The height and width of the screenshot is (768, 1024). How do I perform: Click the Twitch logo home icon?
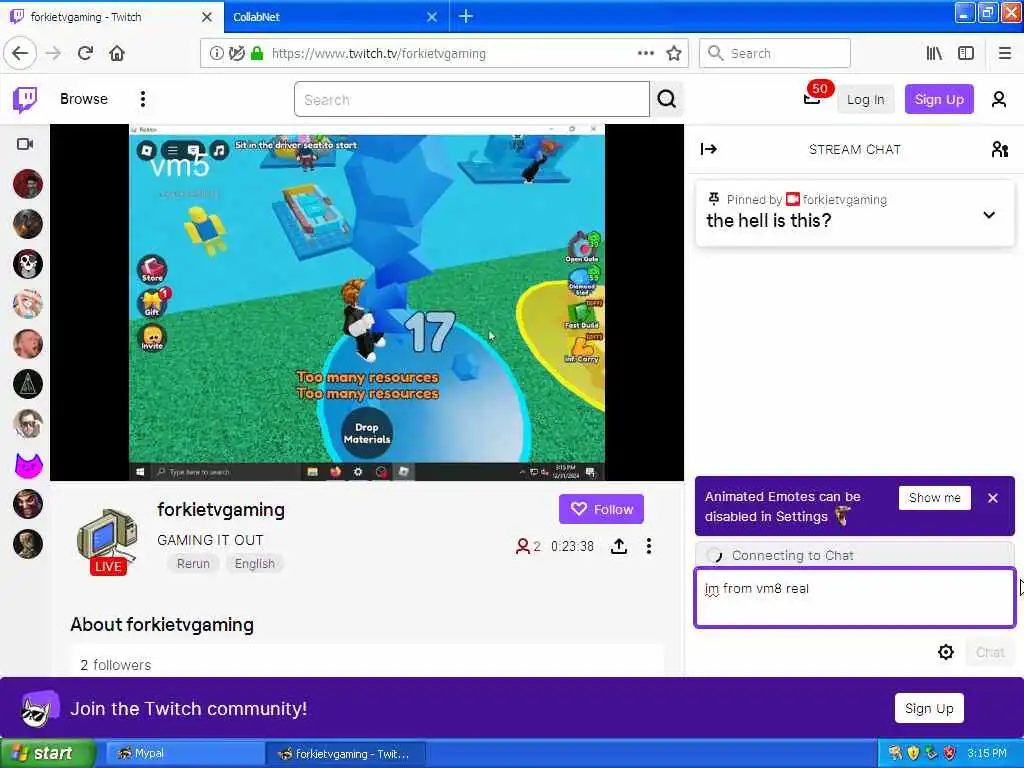pos(25,99)
